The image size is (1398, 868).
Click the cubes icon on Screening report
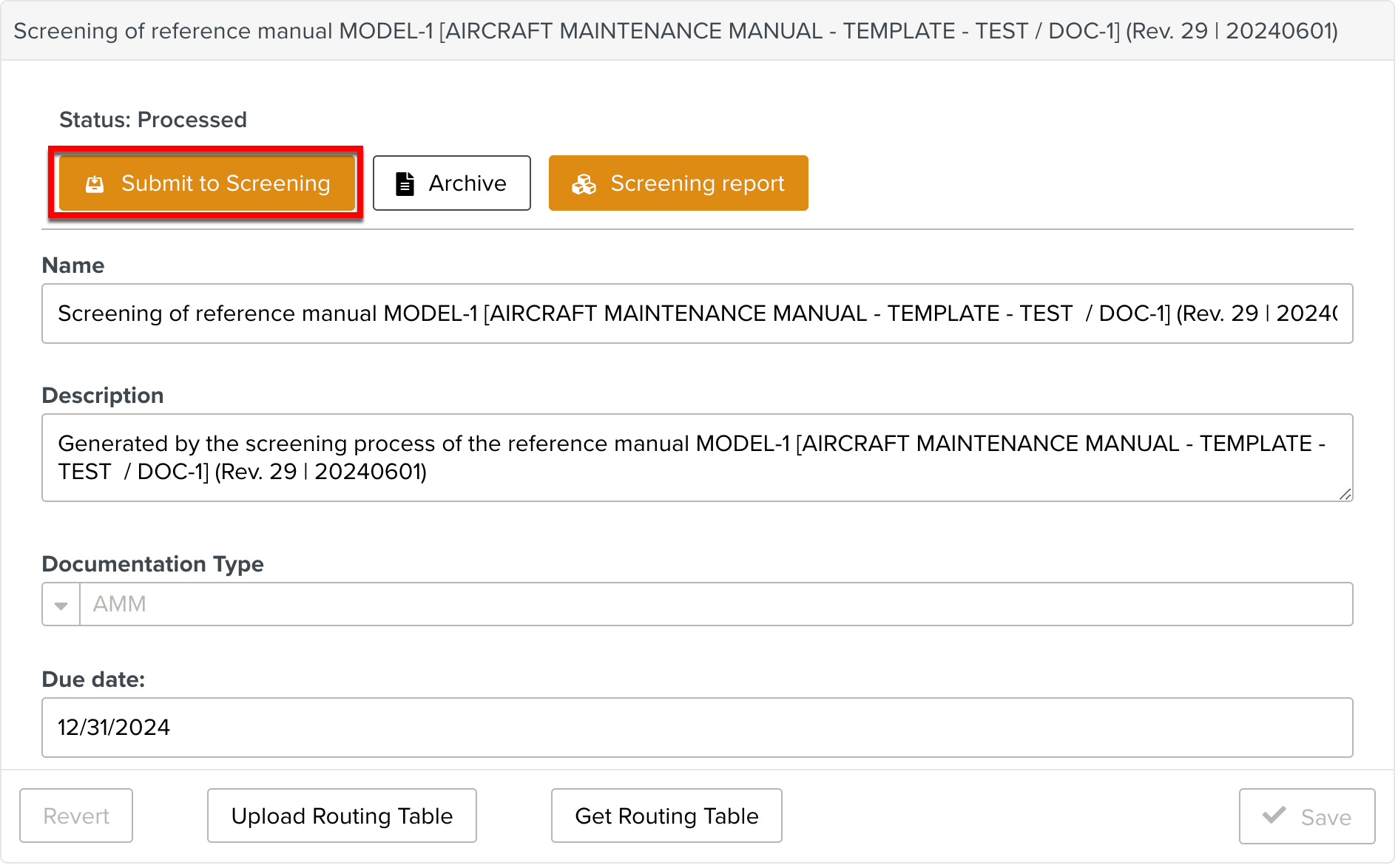coord(584,184)
